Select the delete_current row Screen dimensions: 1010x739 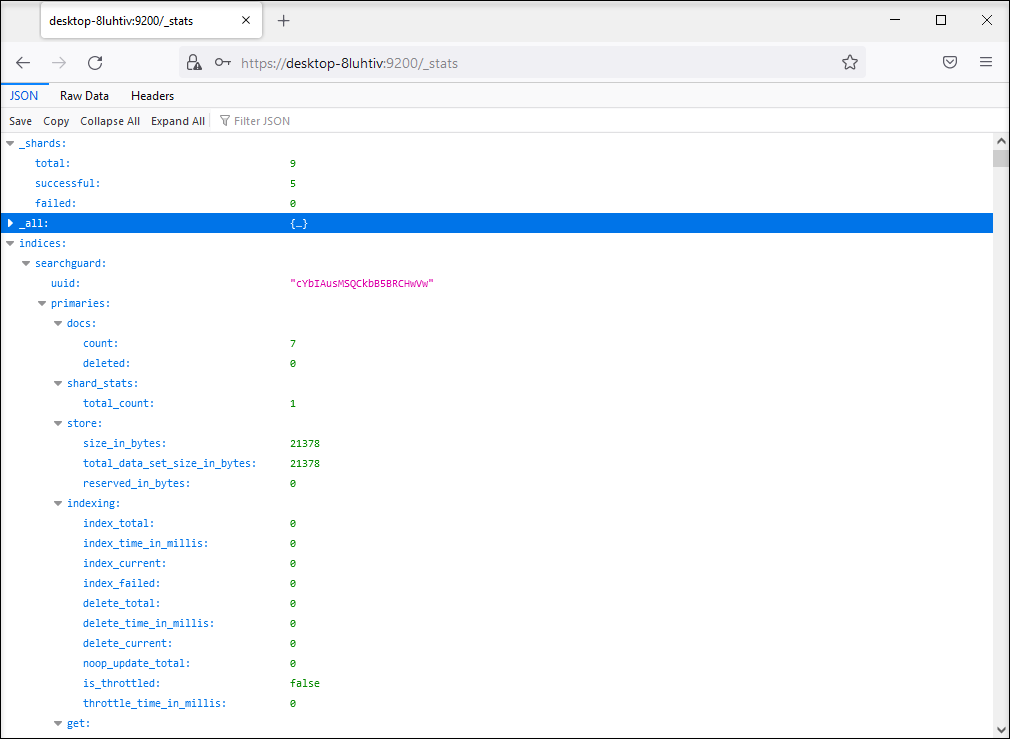(x=497, y=643)
